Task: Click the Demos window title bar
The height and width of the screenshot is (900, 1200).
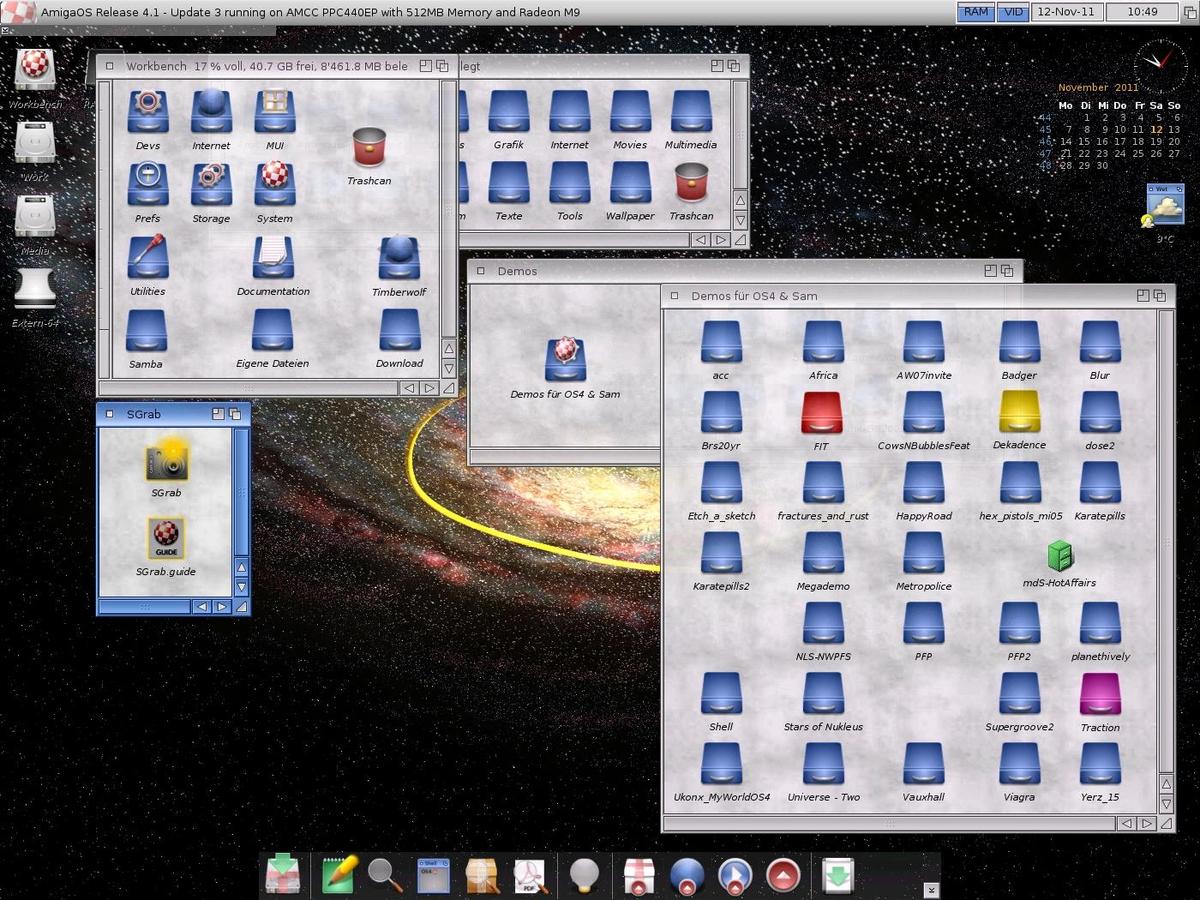Action: (x=745, y=271)
